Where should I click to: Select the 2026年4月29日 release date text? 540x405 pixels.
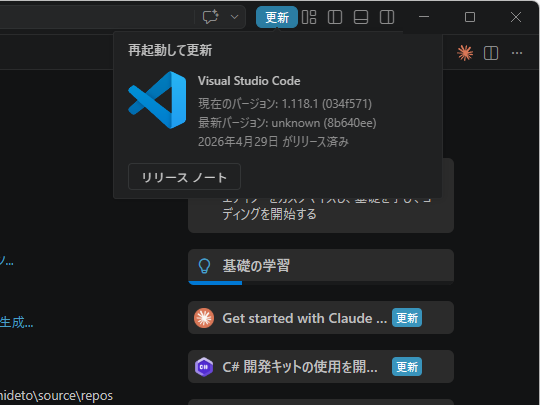coord(273,142)
